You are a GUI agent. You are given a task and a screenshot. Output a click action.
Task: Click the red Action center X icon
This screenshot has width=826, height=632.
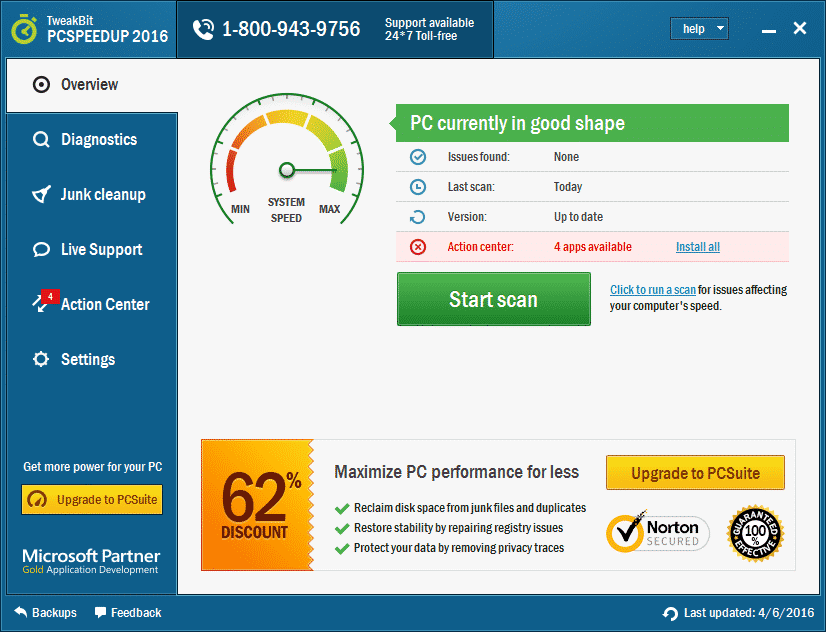pos(418,246)
